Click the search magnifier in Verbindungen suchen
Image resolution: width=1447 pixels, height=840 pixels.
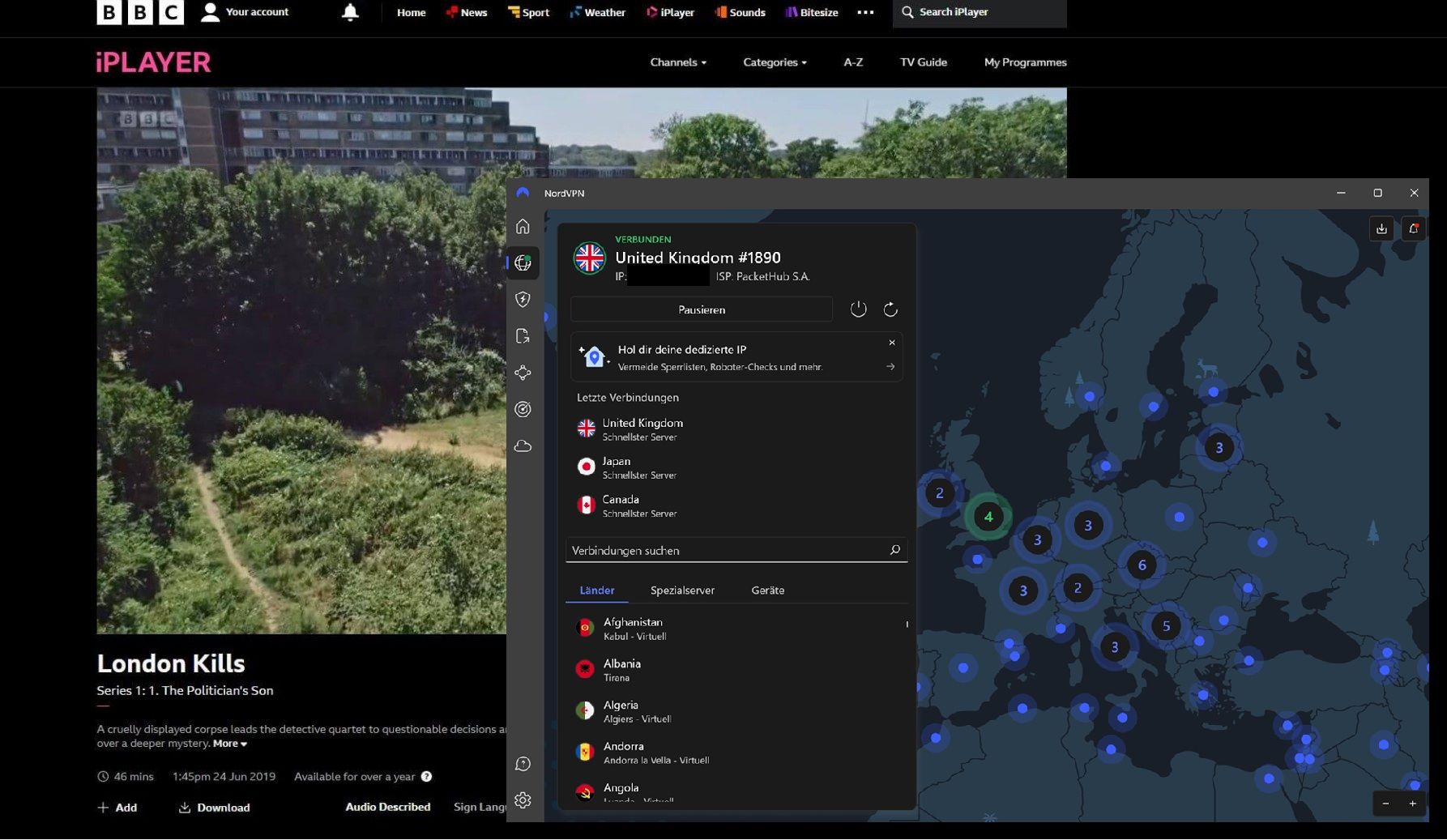[x=895, y=550]
